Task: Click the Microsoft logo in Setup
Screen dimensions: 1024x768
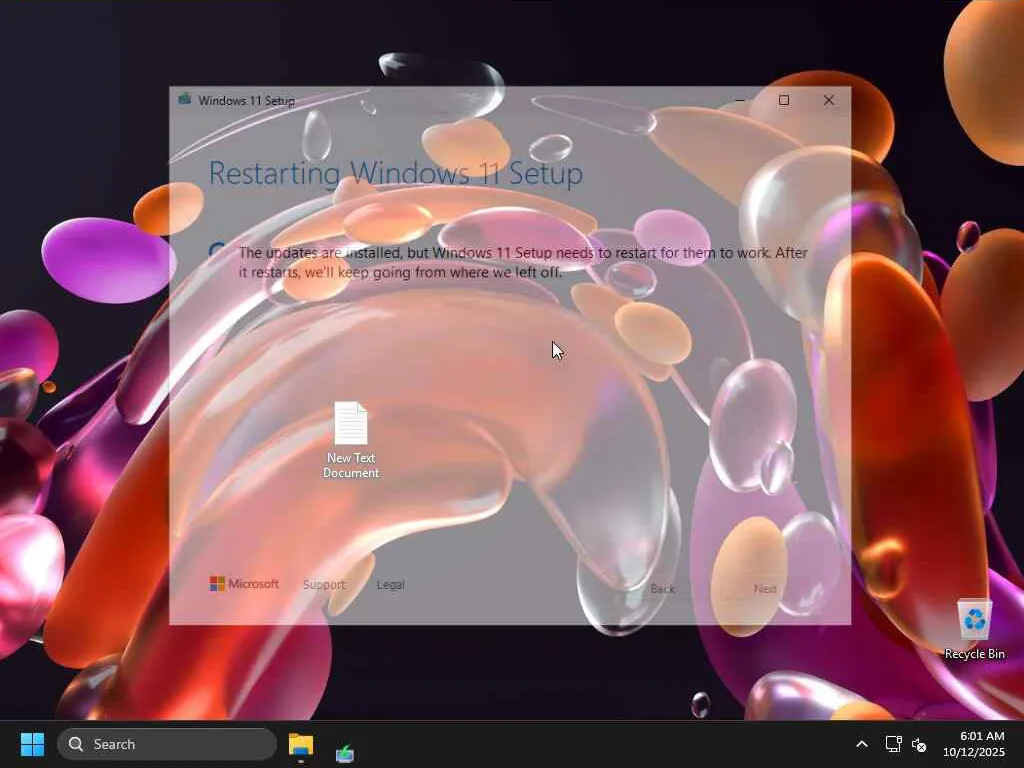Action: point(244,583)
